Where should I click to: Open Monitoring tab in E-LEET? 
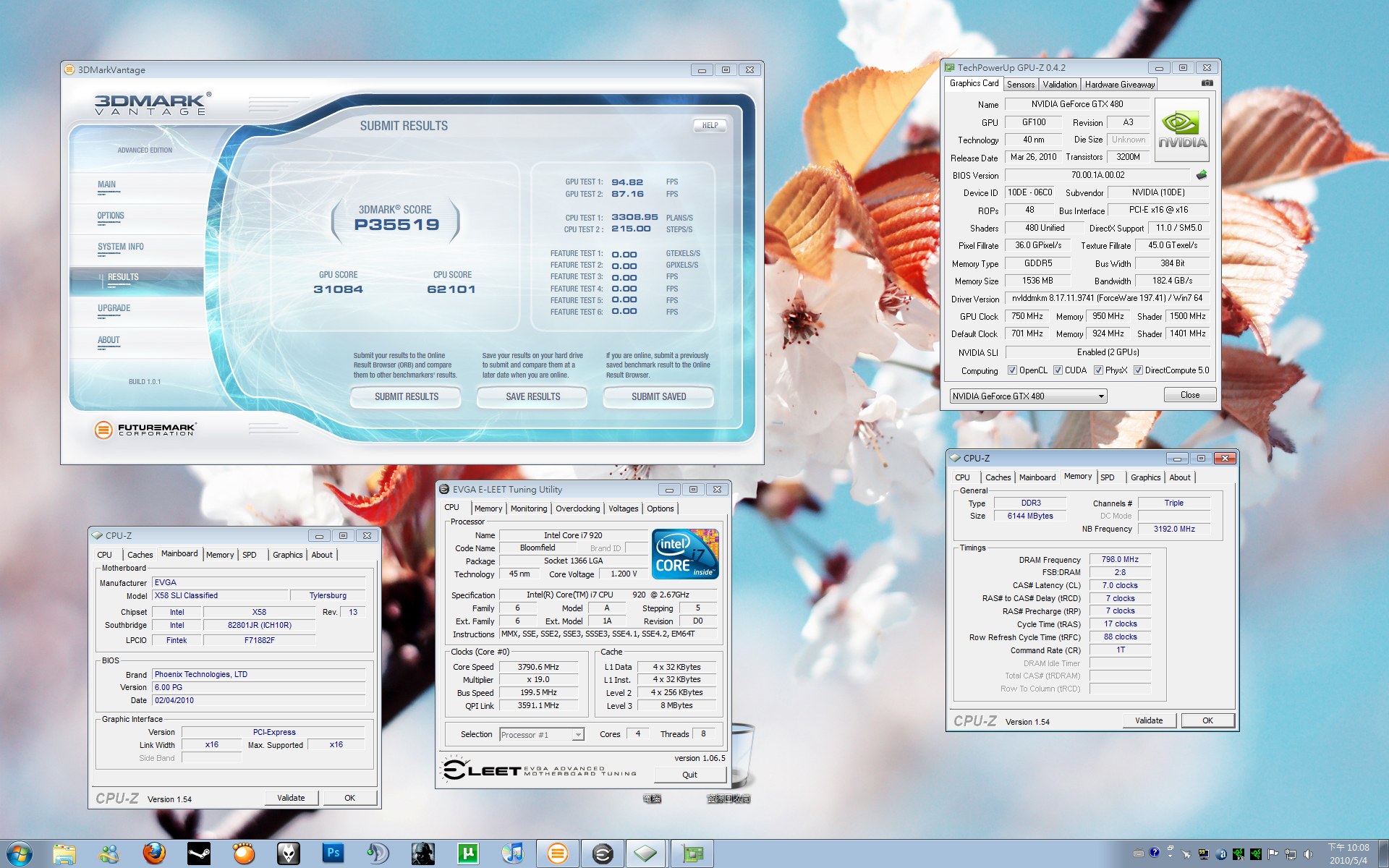pos(529,509)
